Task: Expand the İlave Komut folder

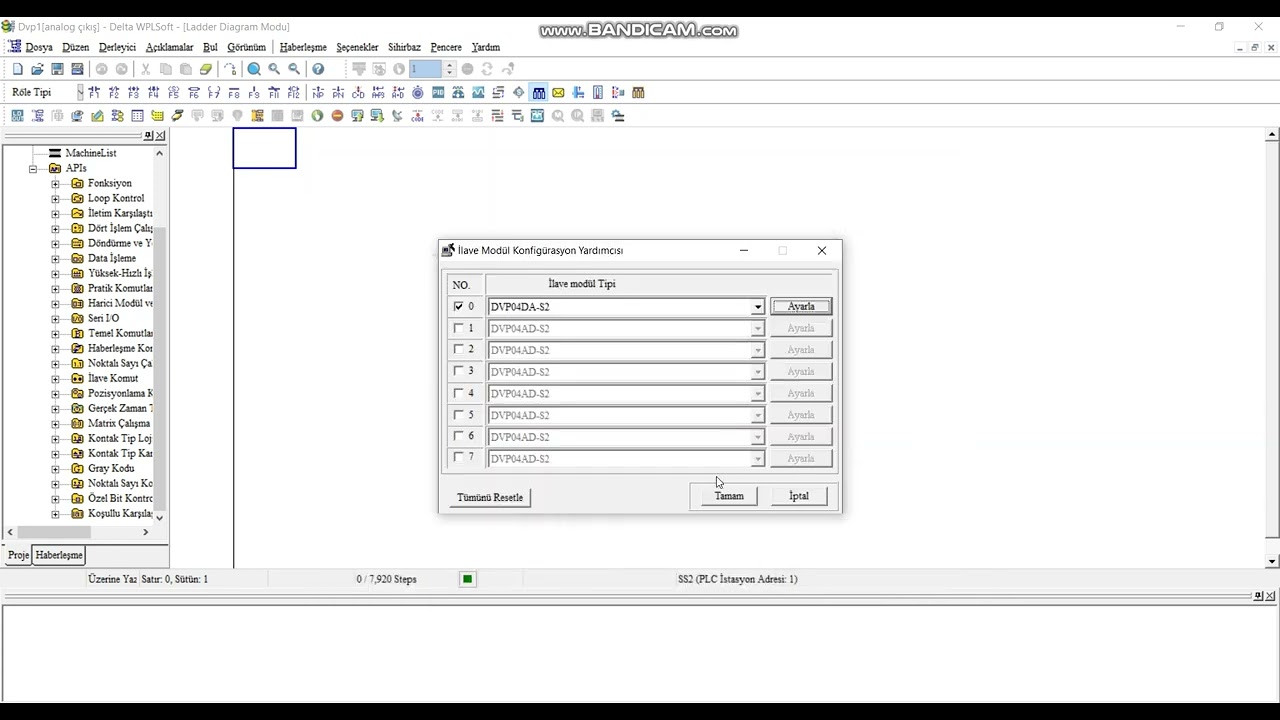Action: (x=55, y=378)
